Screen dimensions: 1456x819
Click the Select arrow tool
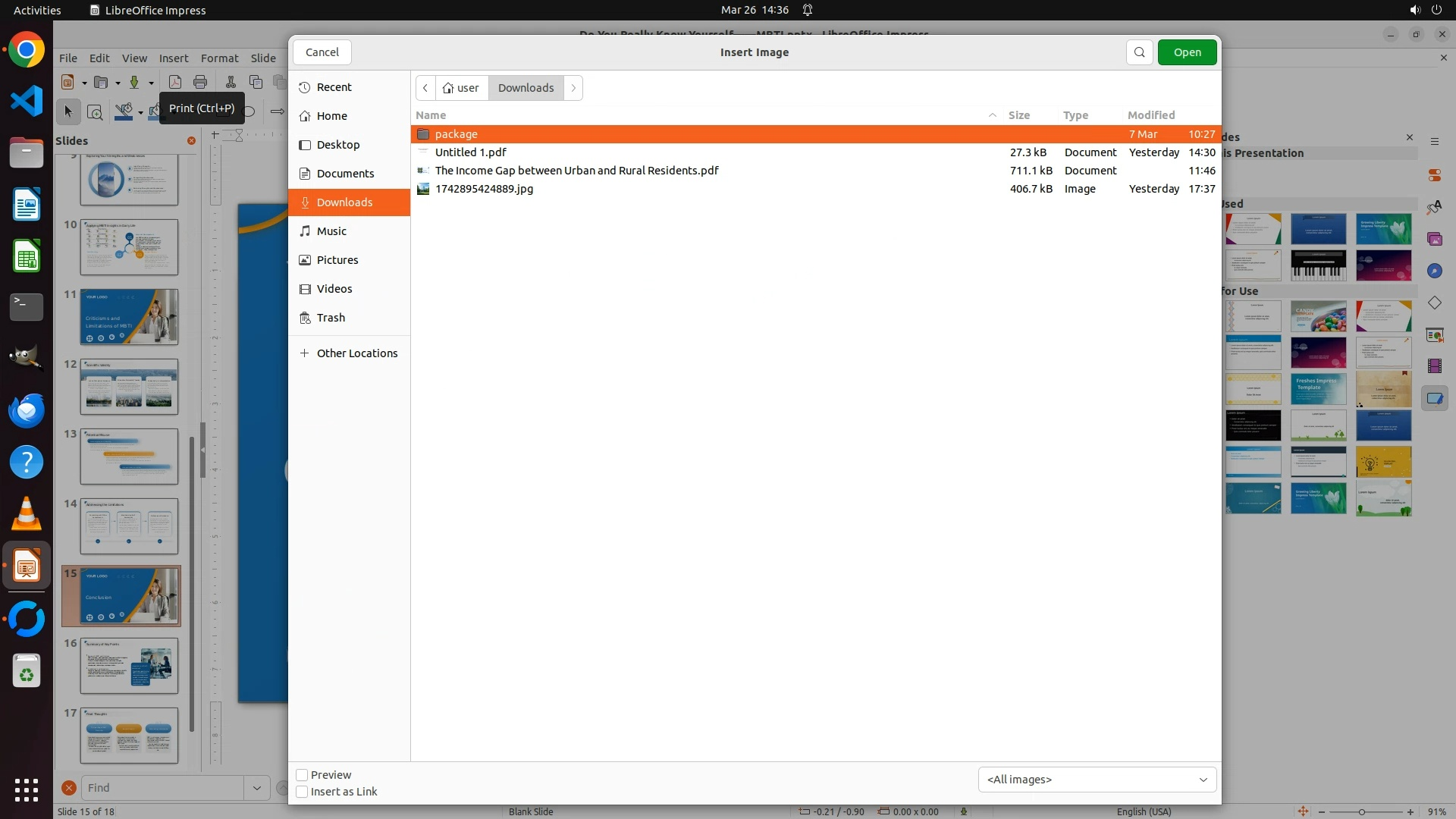pos(68,111)
